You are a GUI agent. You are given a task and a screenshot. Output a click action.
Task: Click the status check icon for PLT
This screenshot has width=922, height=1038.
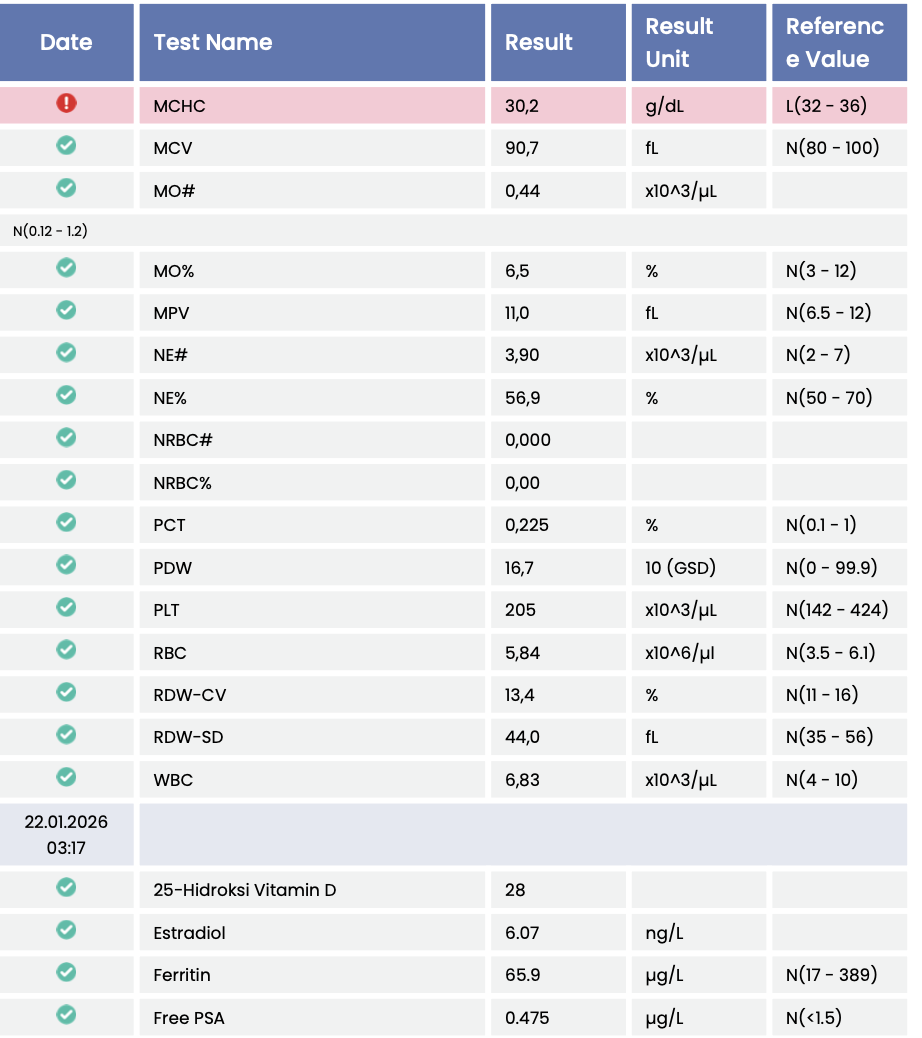point(66,607)
